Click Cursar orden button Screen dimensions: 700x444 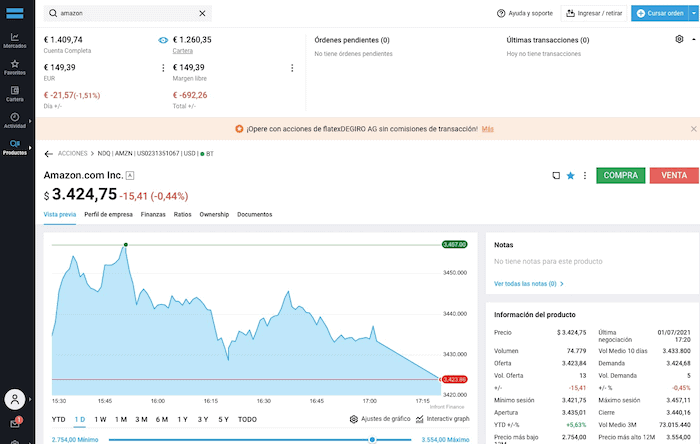point(660,13)
